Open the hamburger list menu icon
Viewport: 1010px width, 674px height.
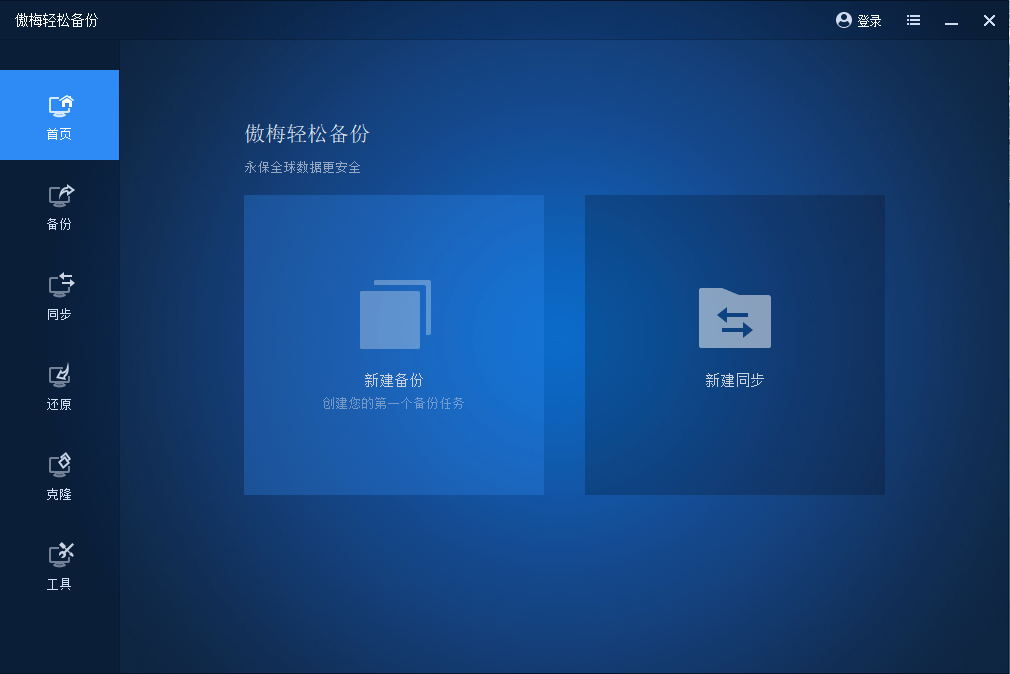913,20
